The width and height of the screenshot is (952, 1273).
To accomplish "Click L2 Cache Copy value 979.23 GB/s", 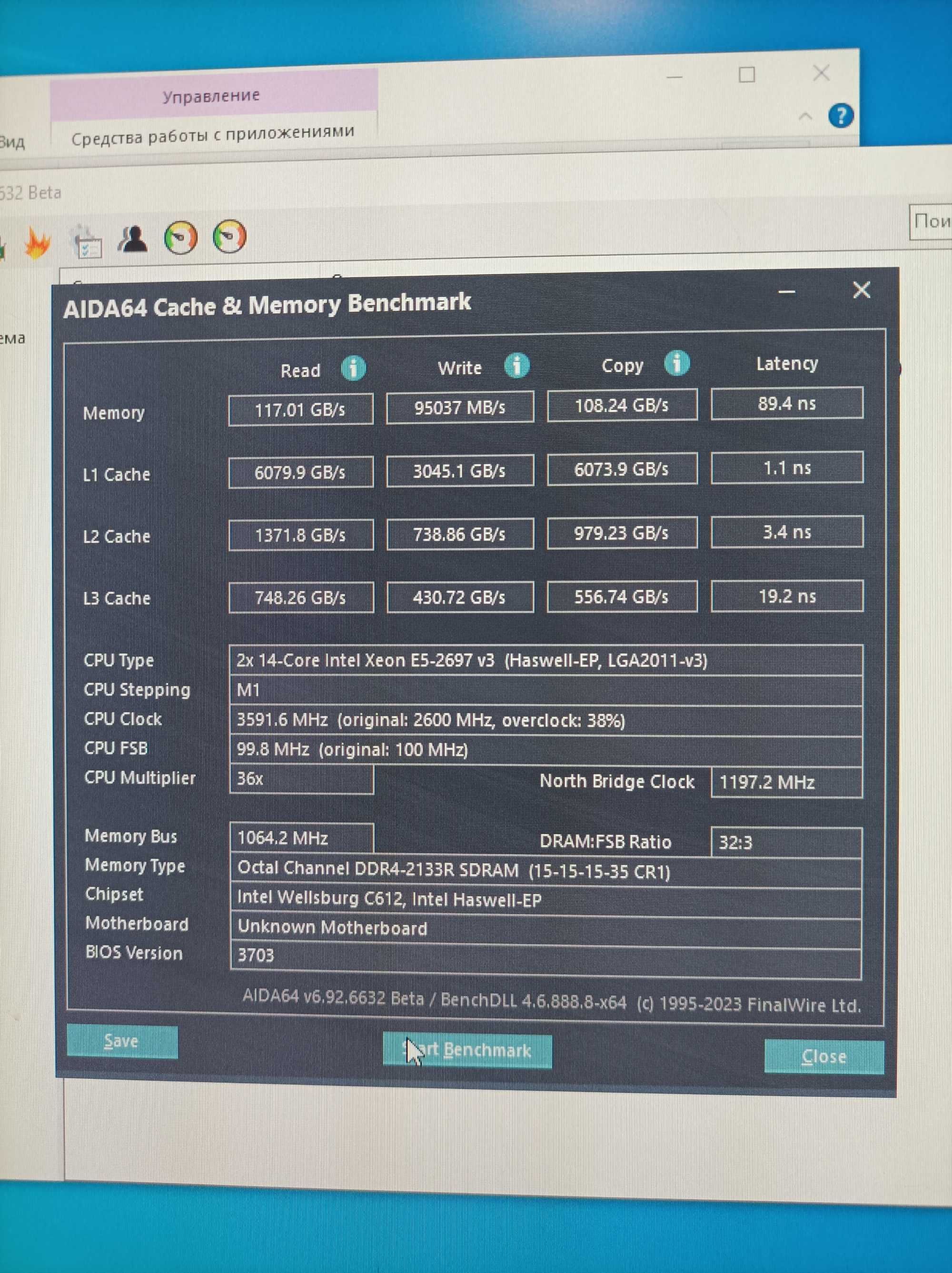I will pyautogui.click(x=622, y=532).
